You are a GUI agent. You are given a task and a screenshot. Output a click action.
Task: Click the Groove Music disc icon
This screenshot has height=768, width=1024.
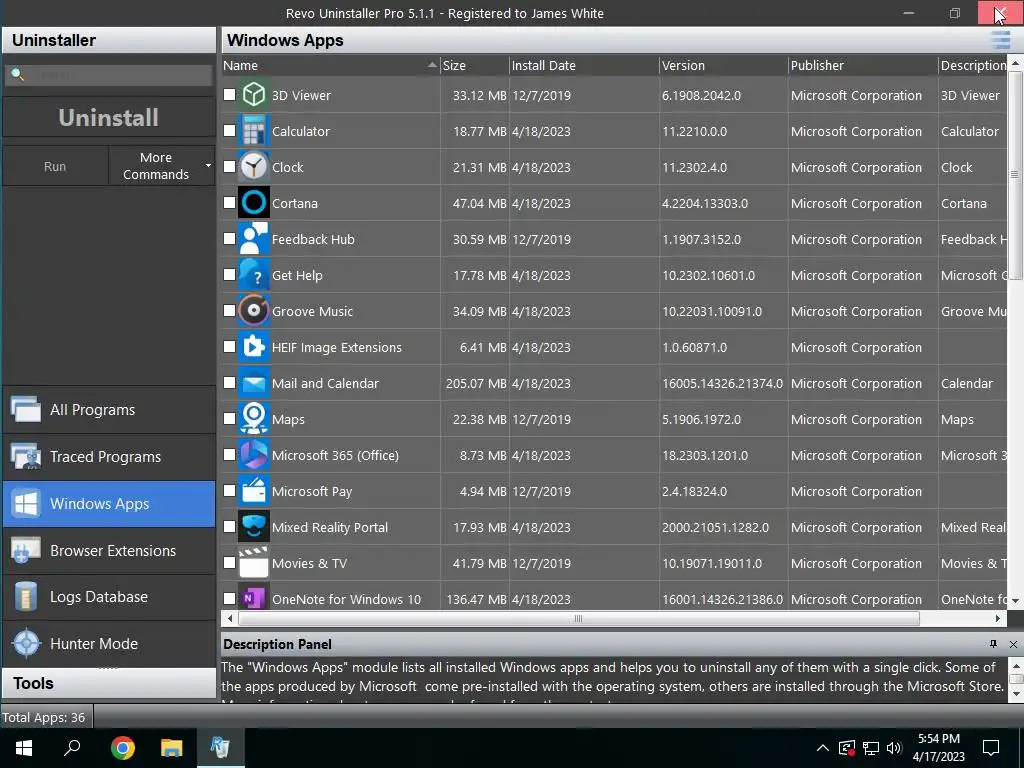[x=253, y=311]
